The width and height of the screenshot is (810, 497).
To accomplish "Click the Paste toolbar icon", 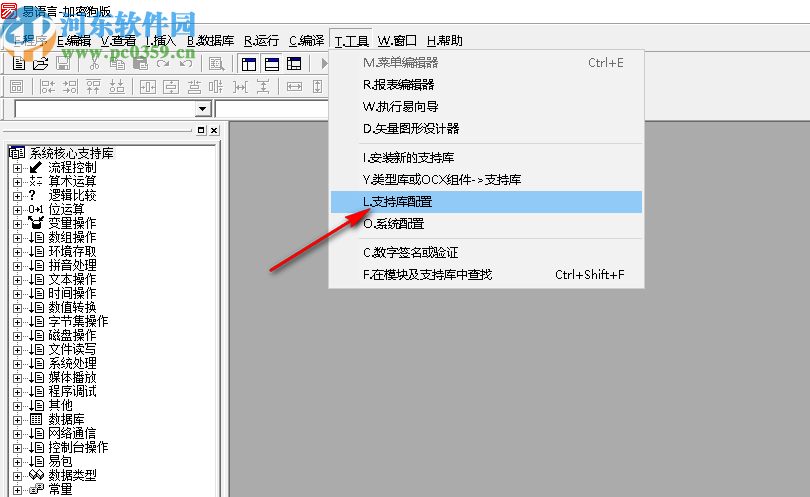I will 140,64.
